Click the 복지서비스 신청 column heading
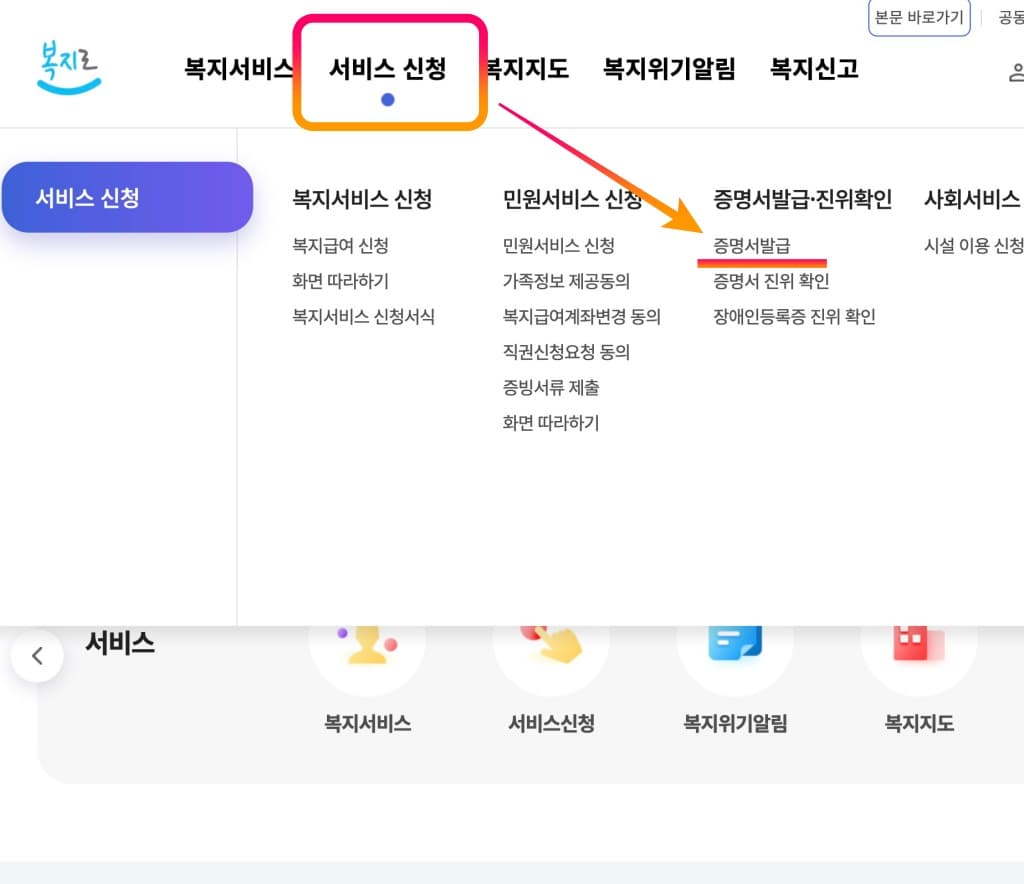This screenshot has height=884, width=1024. coord(362,199)
